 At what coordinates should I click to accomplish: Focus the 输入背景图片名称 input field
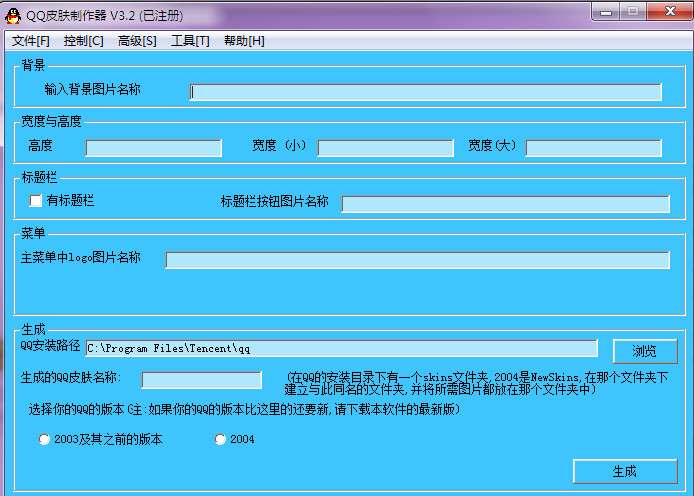(x=426, y=92)
